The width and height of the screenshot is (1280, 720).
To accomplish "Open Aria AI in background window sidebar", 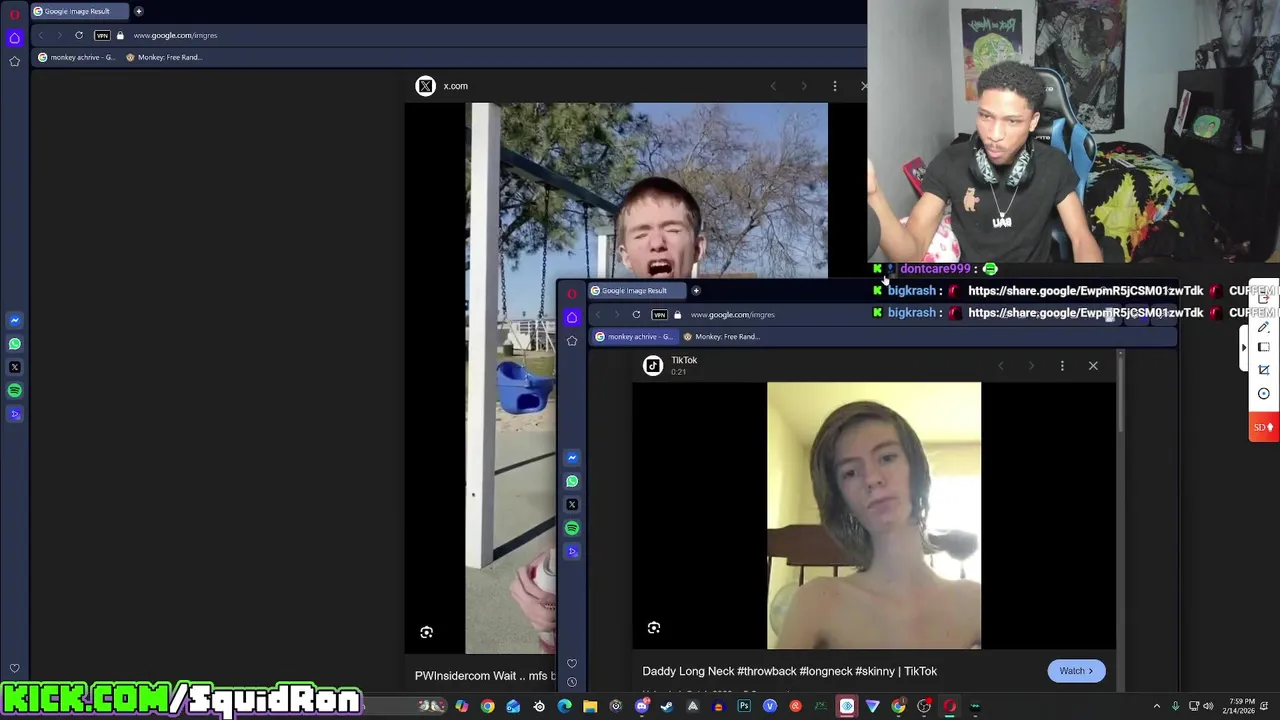I will click(14, 413).
